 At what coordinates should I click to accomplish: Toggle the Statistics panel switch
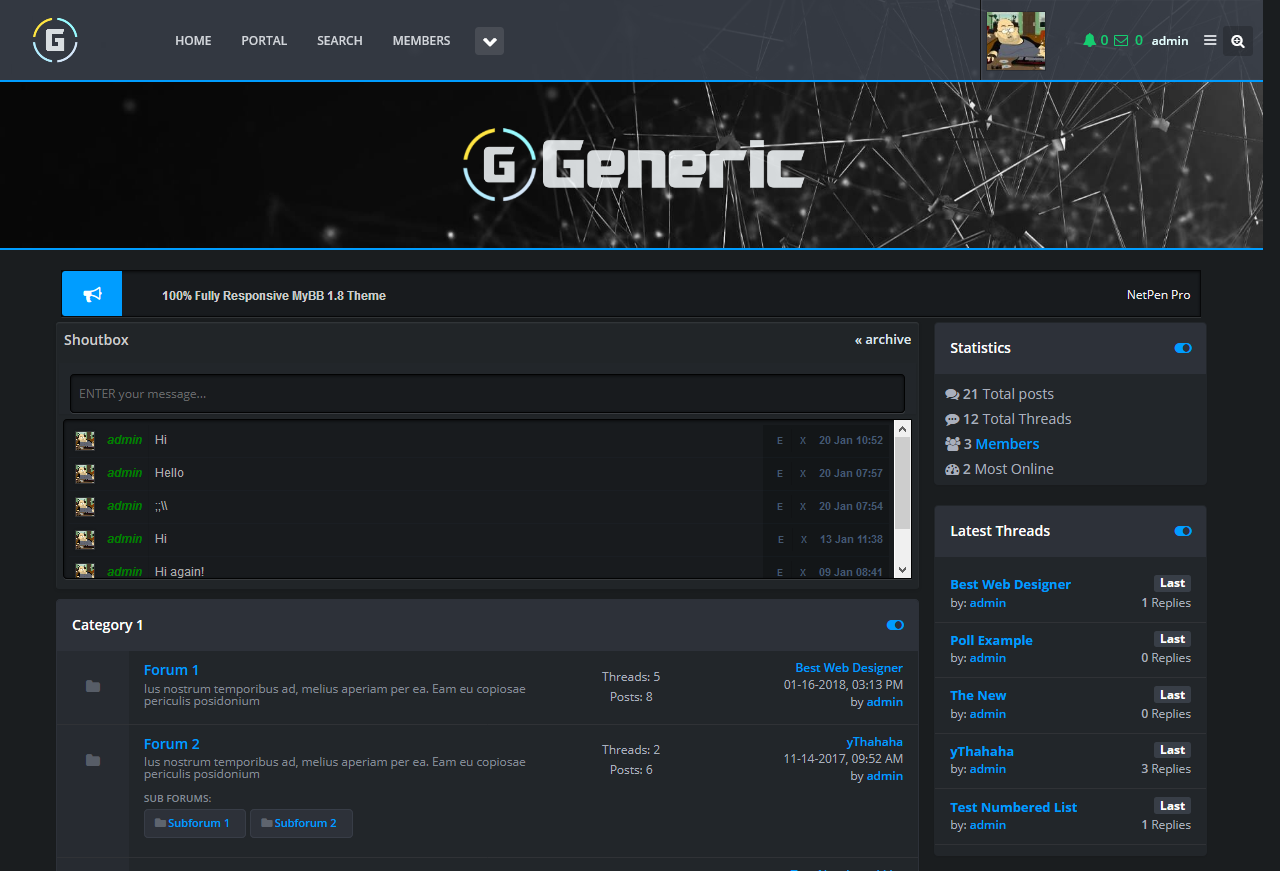click(x=1182, y=348)
